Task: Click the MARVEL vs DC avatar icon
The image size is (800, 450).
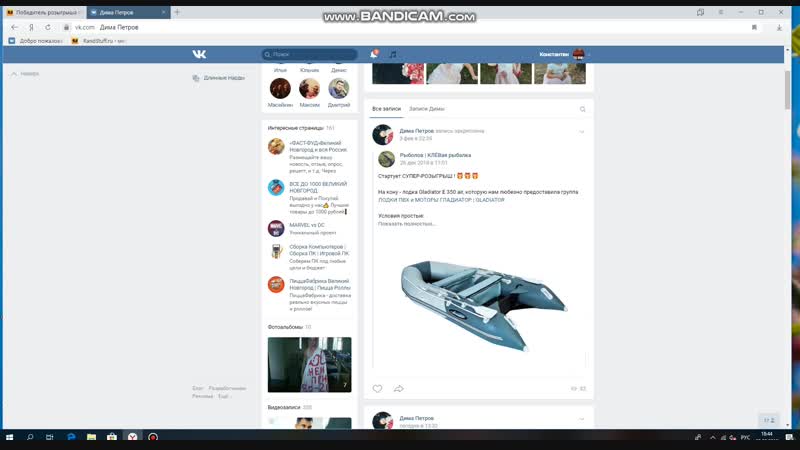Action: (276, 228)
